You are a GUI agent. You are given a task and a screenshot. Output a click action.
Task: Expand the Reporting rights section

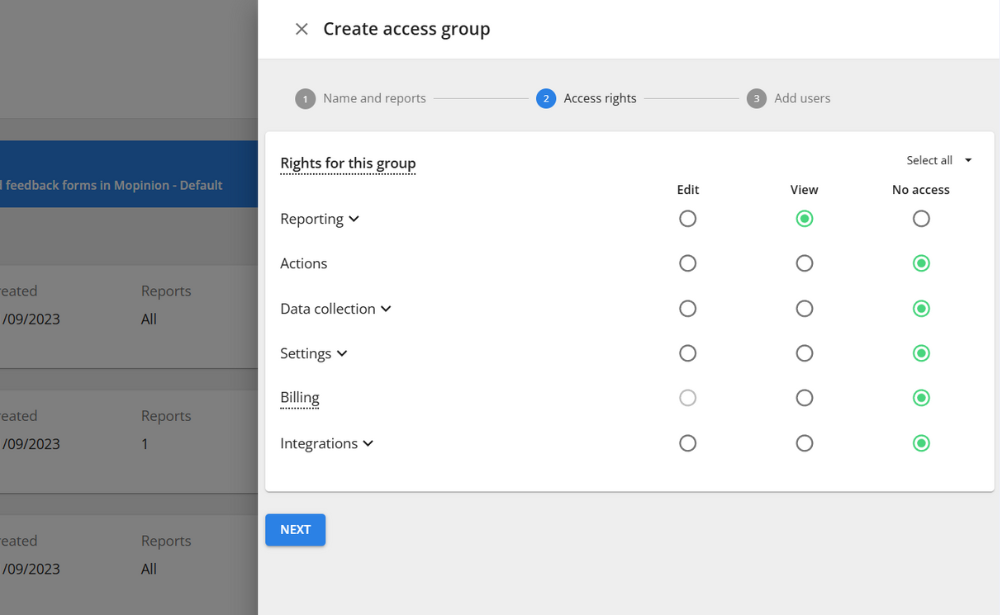point(355,219)
